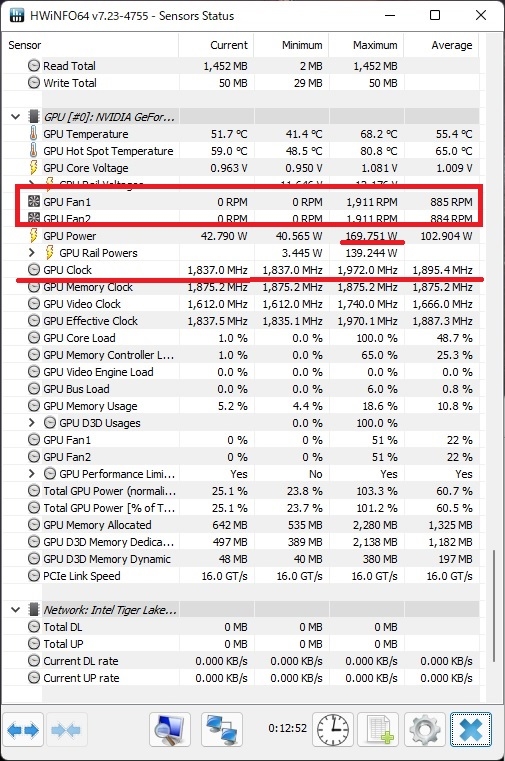Expand the GPU Rail Powers row
Image resolution: width=505 pixels, height=761 pixels.
click(x=32, y=253)
